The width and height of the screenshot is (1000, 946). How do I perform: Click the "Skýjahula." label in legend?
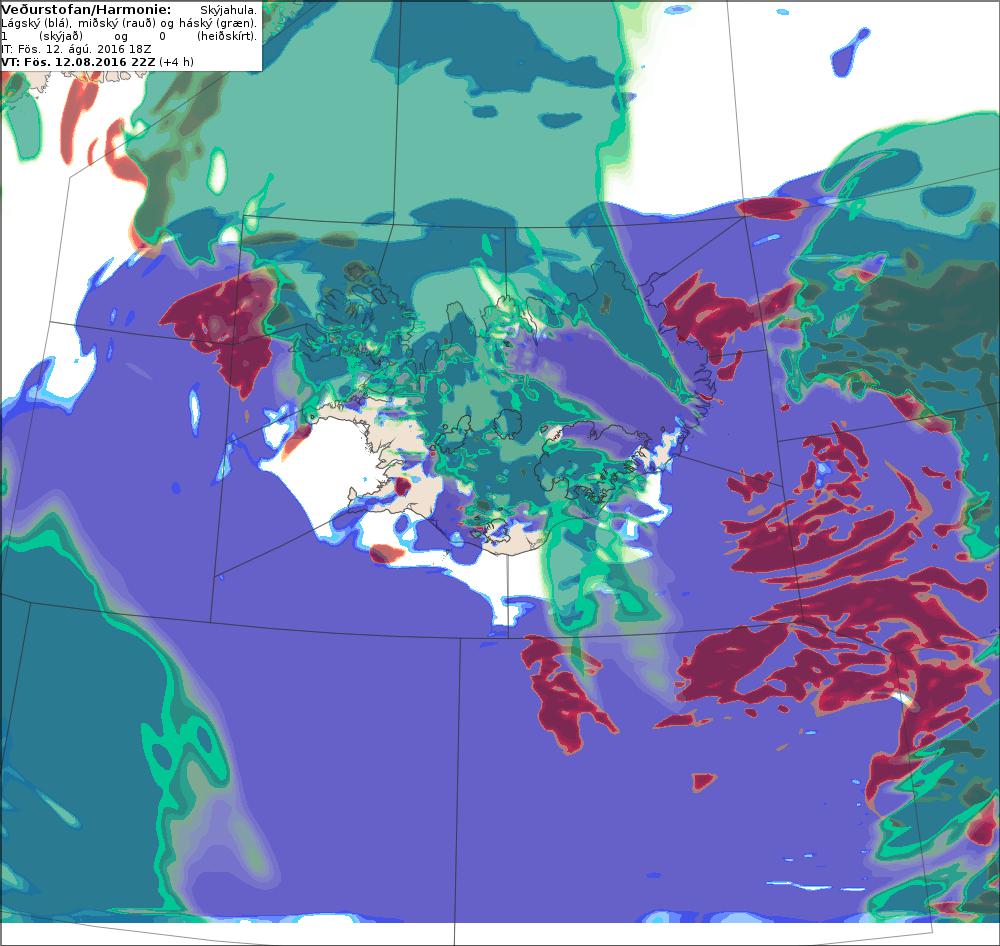click(228, 10)
